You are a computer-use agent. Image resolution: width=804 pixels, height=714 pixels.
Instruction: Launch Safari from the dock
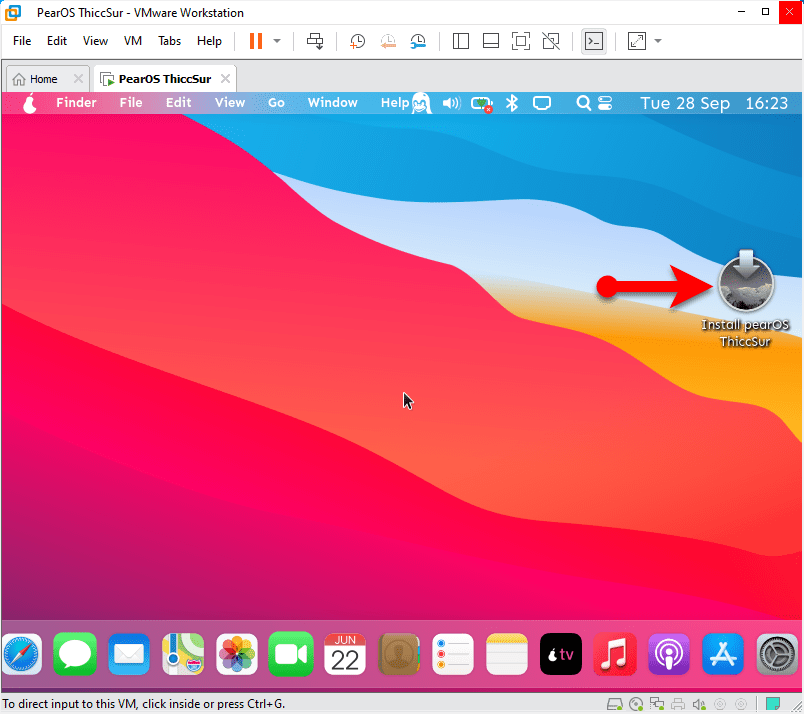click(x=22, y=654)
